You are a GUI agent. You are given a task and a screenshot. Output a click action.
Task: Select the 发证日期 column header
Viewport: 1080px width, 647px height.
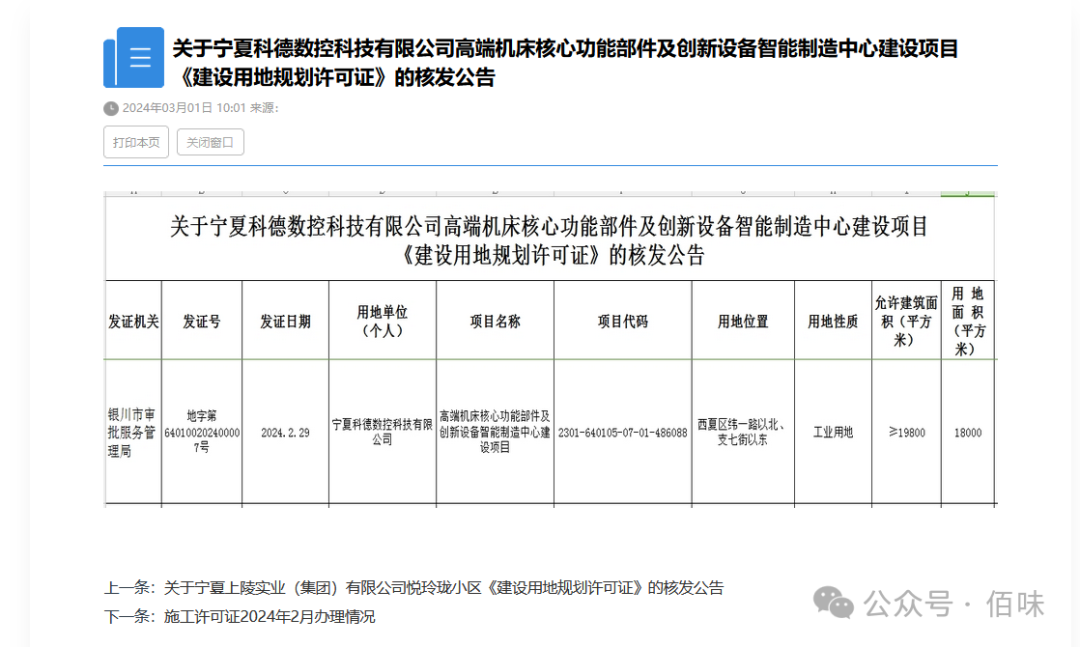point(285,321)
